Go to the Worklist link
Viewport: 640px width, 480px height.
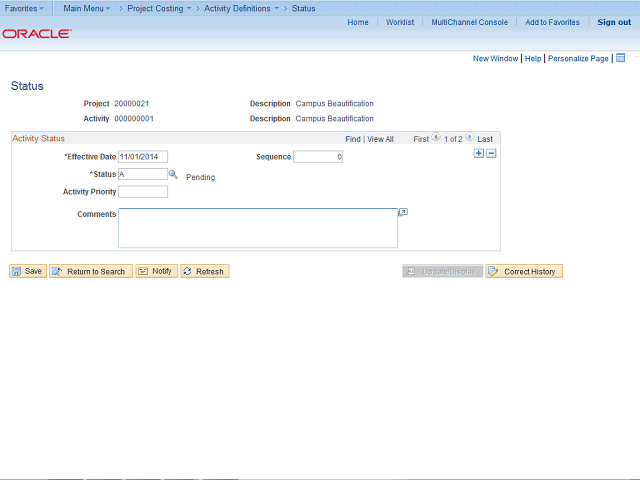pos(400,22)
